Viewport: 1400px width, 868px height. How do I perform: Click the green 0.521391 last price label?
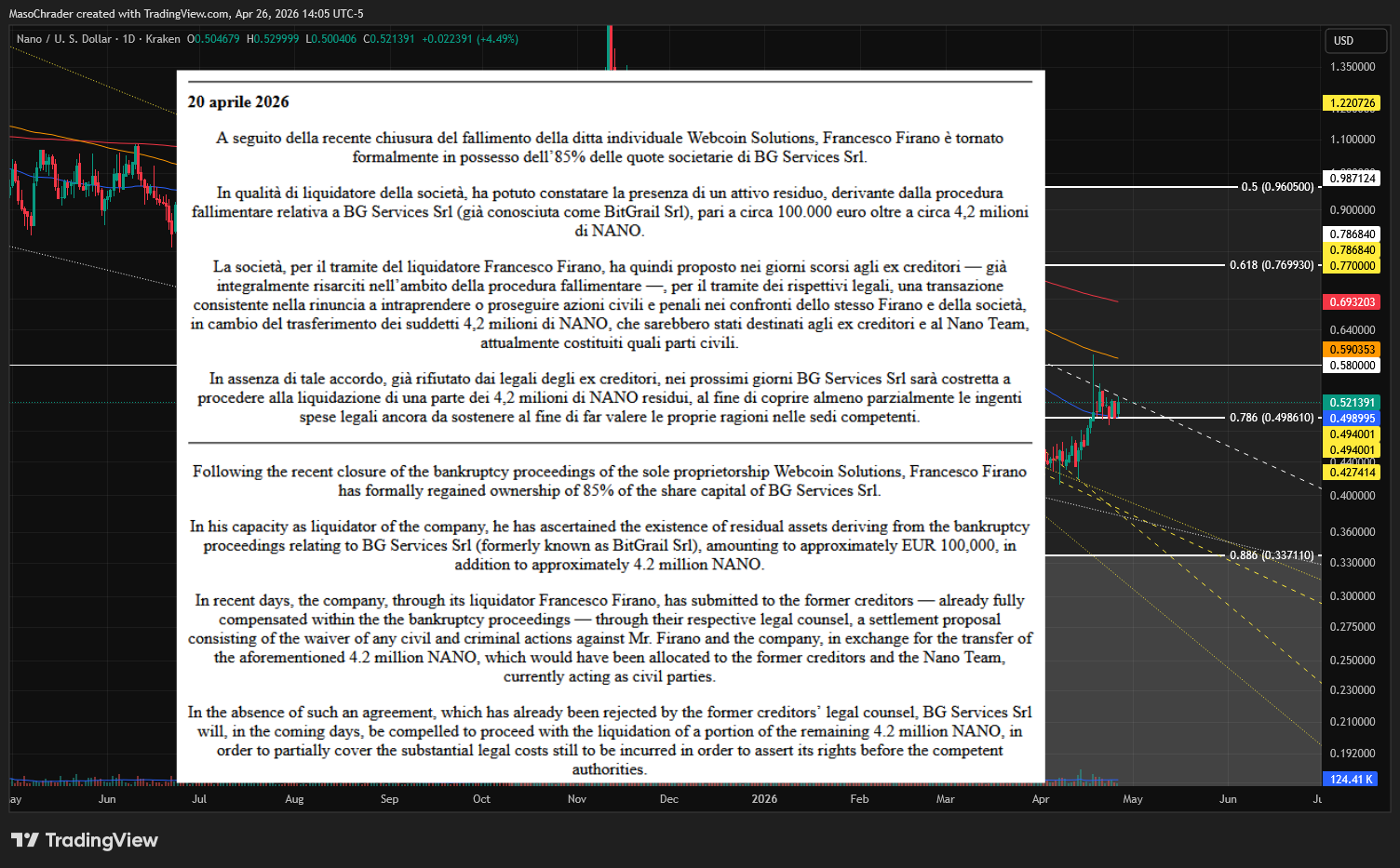point(1353,403)
